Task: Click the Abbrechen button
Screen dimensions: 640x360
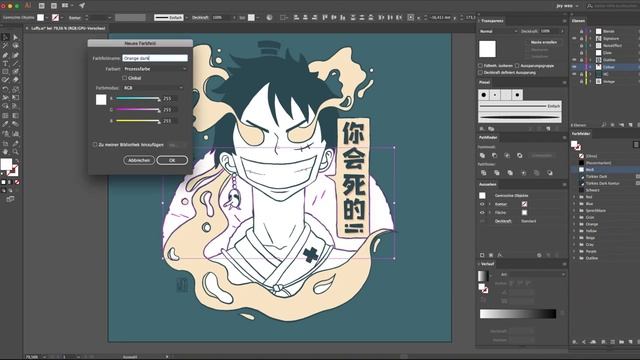Action: (x=139, y=160)
